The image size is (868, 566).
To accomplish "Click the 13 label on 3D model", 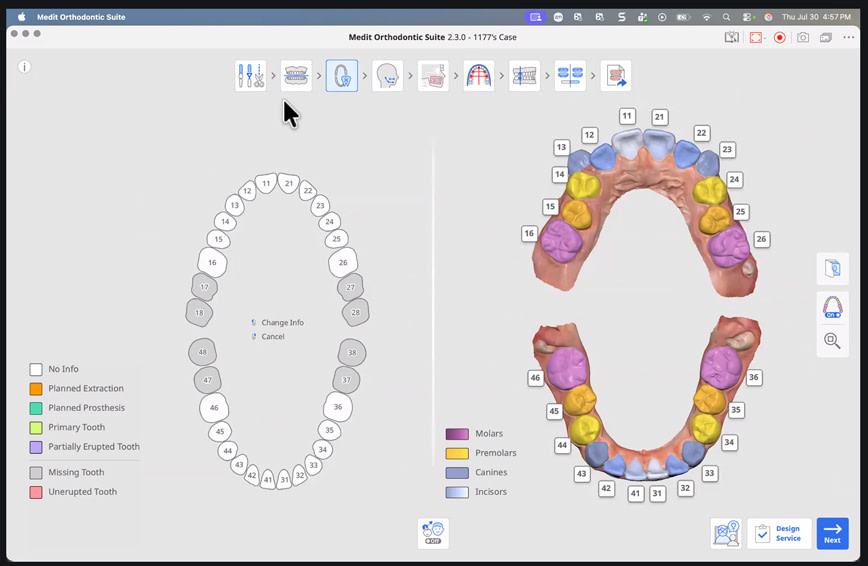I will 561,147.
